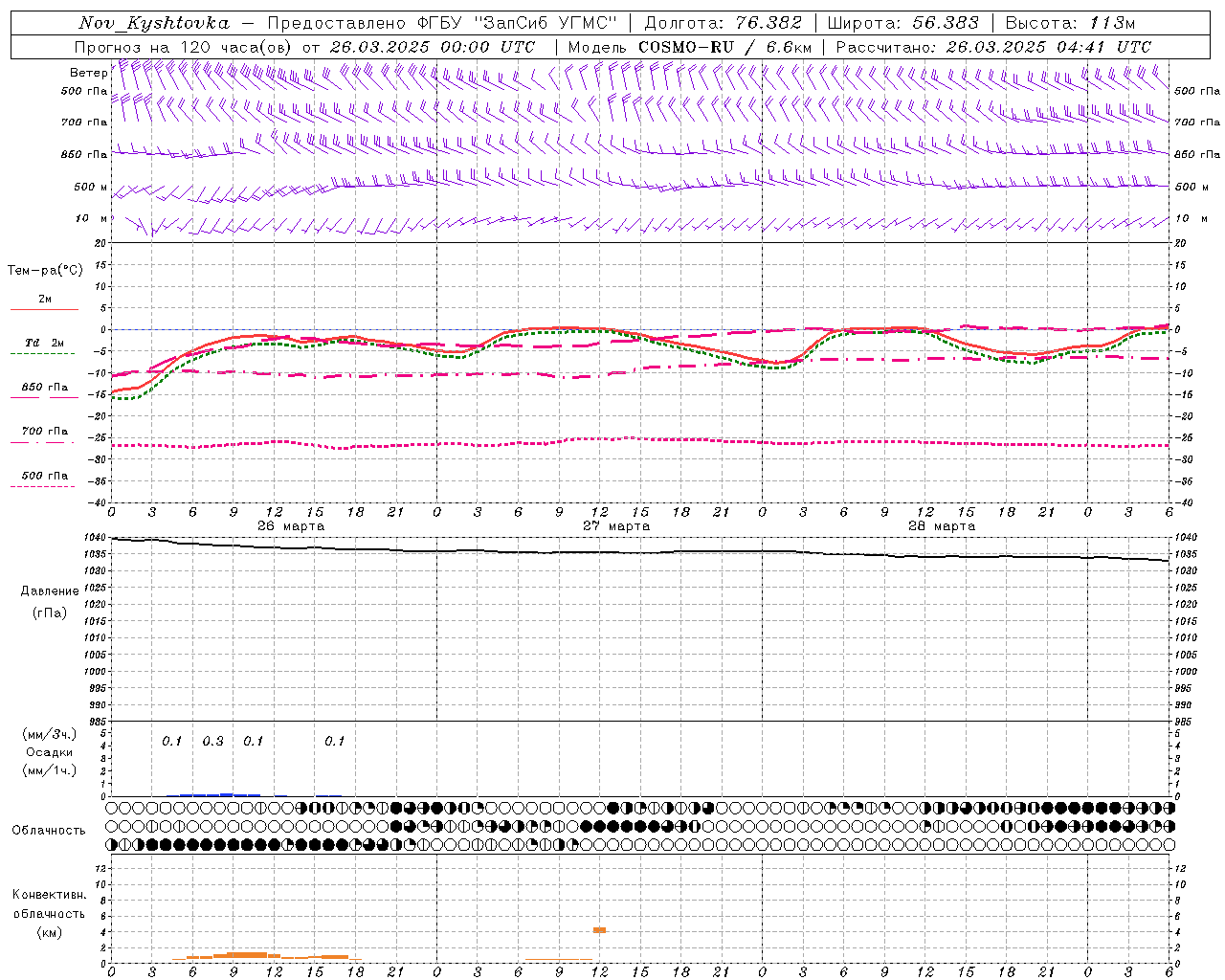Screen dimensions: 1225x980
Task: Click the (мм/3ч.) precipitation unit label
Action: click(50, 734)
